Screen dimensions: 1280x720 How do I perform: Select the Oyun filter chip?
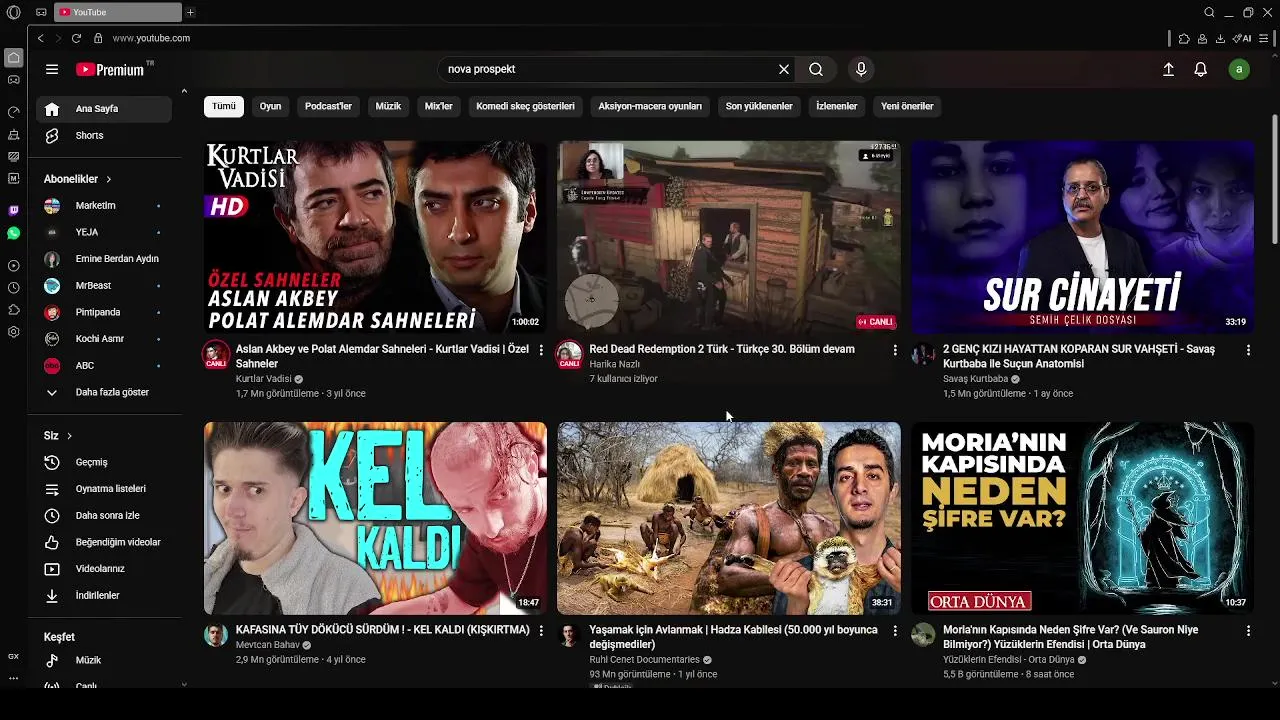pos(270,106)
